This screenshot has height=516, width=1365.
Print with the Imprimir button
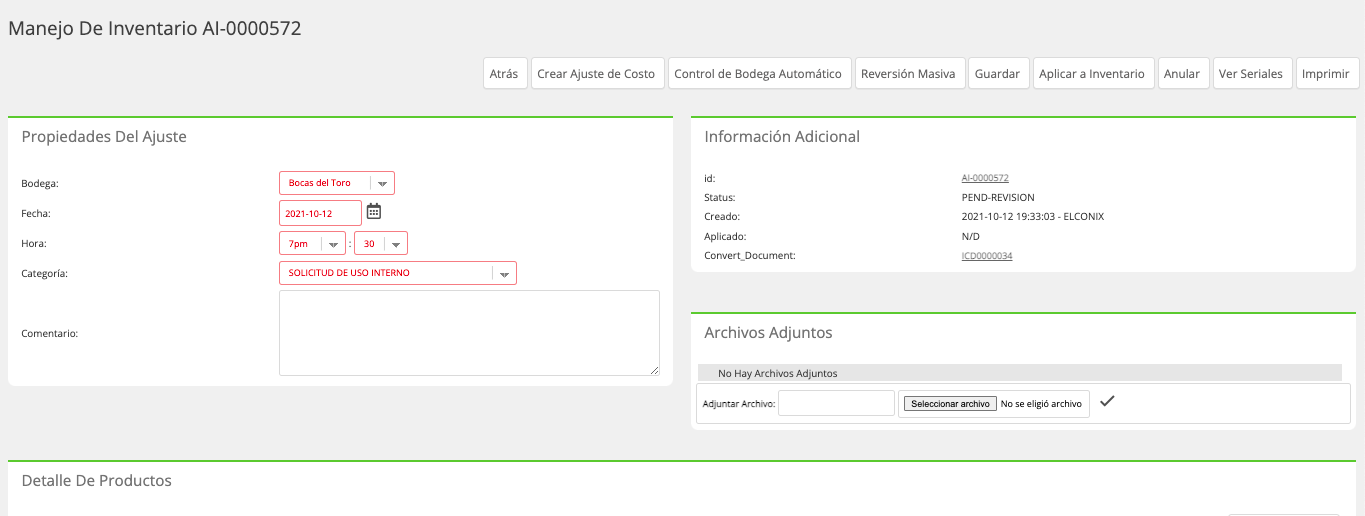click(x=1327, y=74)
